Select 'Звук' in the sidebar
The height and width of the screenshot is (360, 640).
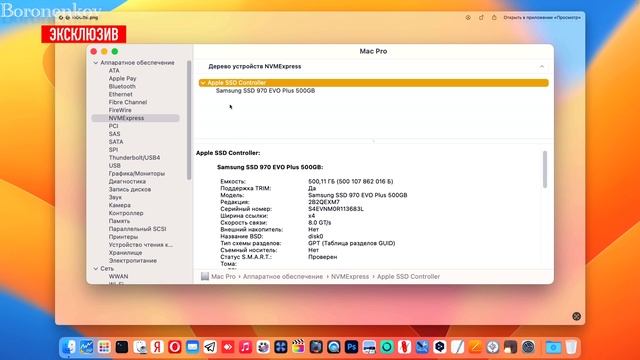(115, 197)
